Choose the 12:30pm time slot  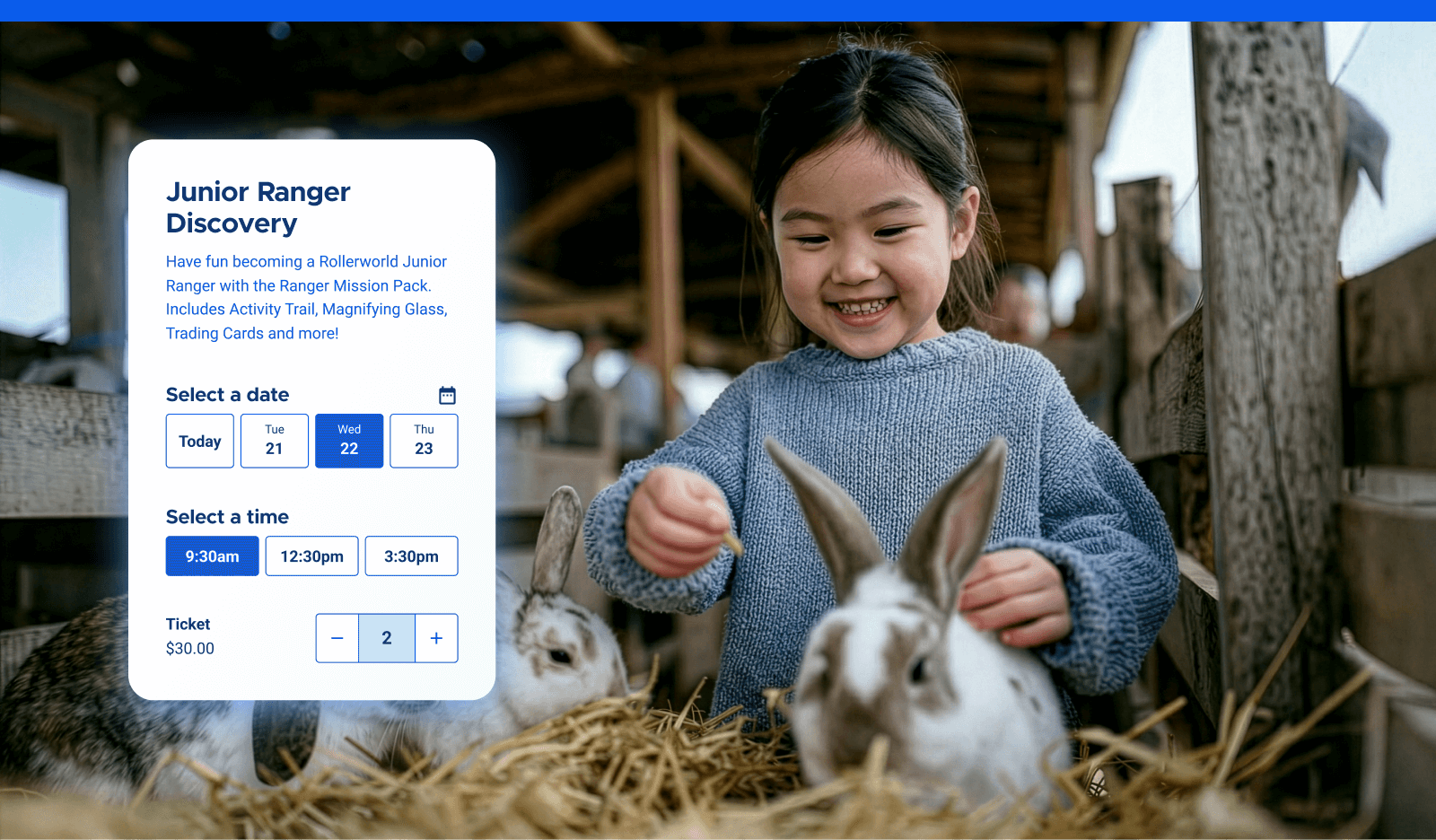pyautogui.click(x=311, y=556)
